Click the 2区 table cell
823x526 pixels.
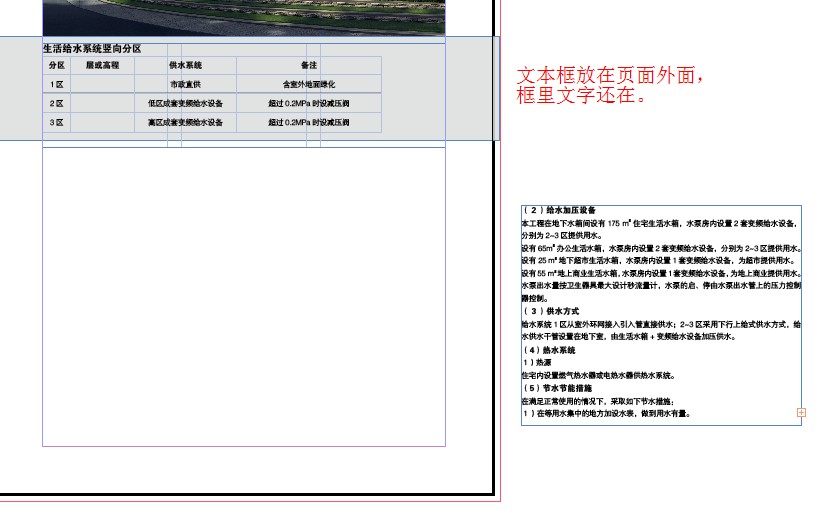pyautogui.click(x=57, y=103)
